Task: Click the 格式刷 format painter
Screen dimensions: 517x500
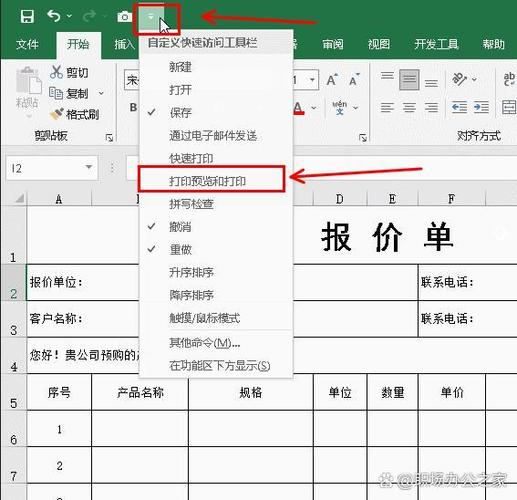Action: coord(74,114)
